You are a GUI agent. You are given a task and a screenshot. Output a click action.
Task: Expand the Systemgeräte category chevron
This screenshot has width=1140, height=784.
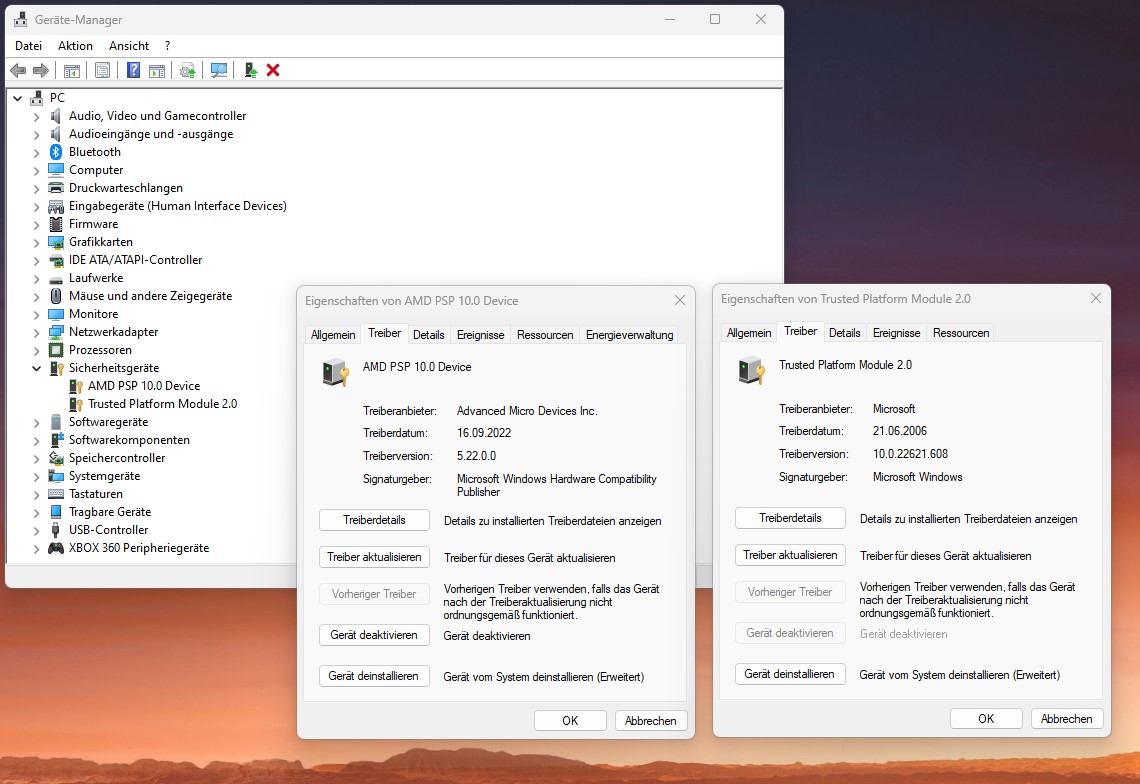coord(36,476)
